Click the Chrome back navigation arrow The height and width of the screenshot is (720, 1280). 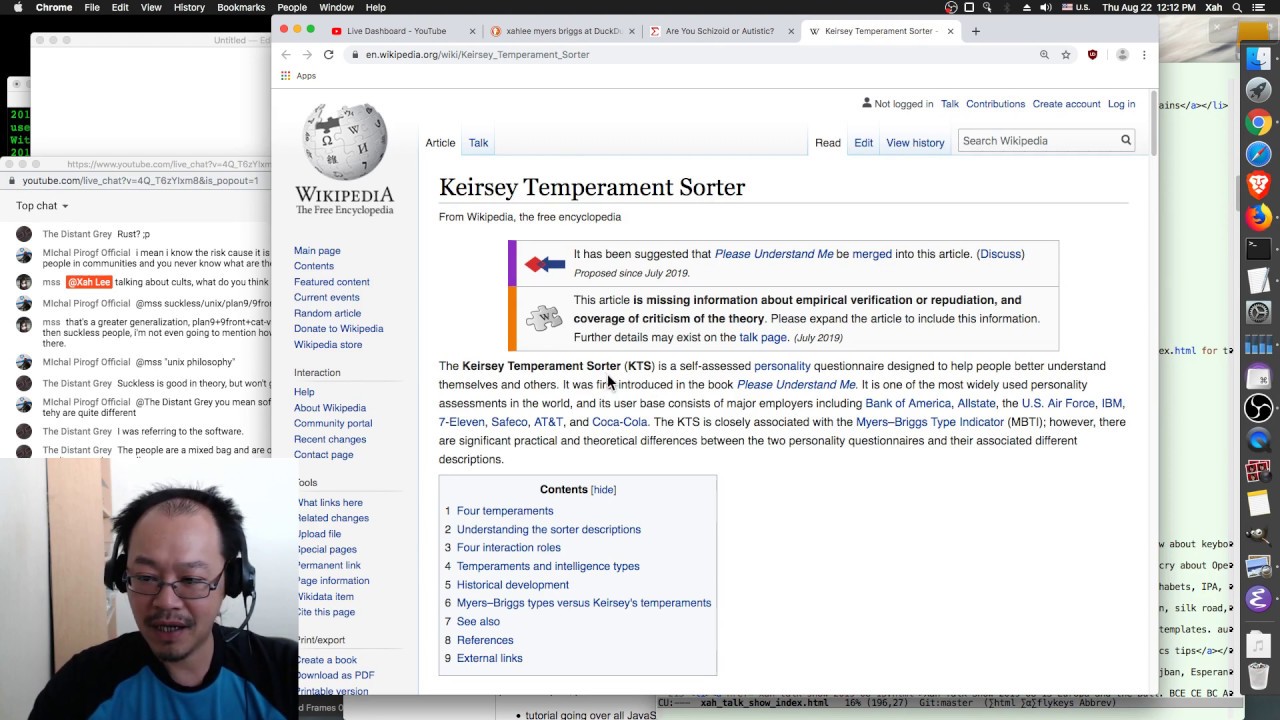286,55
